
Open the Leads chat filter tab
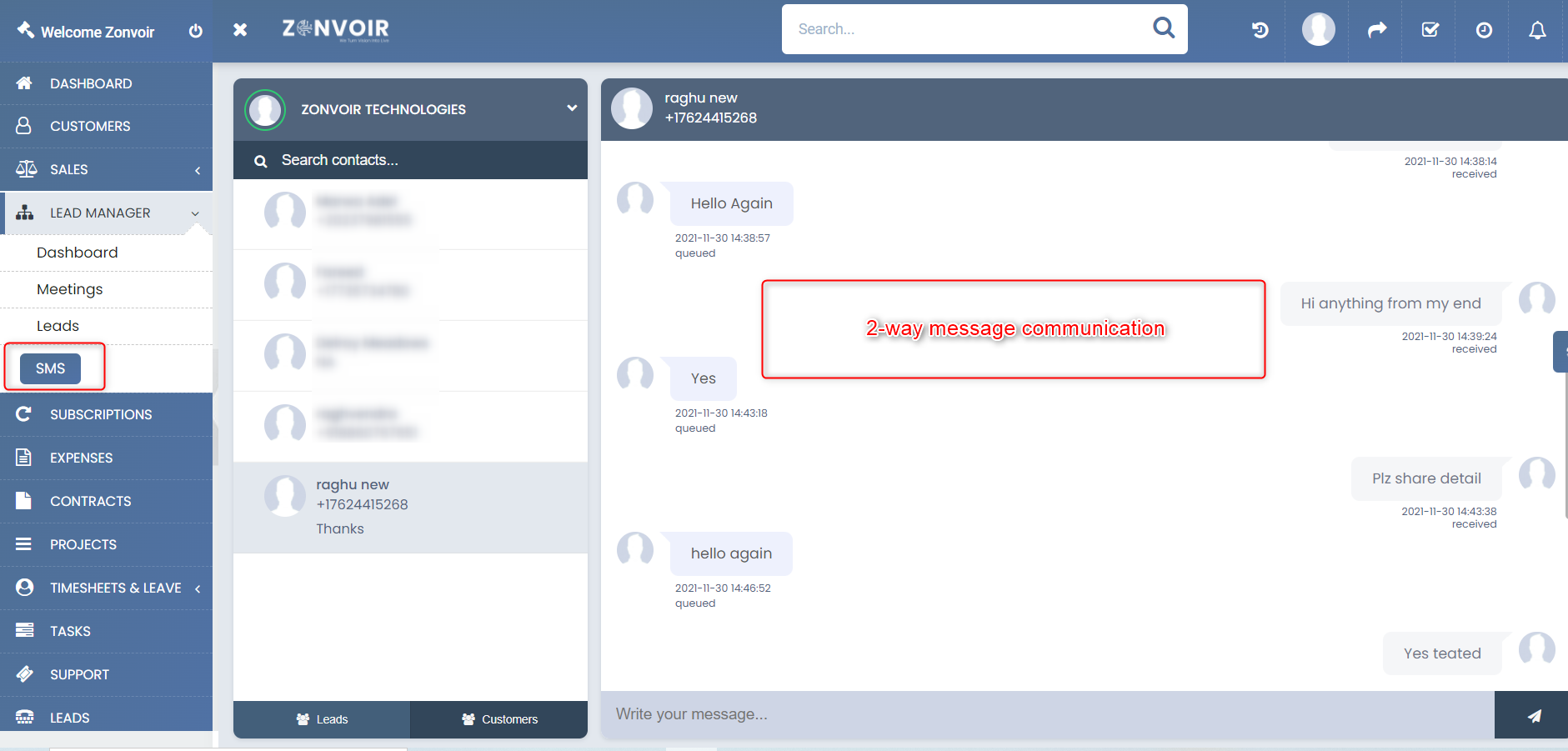[x=321, y=718]
